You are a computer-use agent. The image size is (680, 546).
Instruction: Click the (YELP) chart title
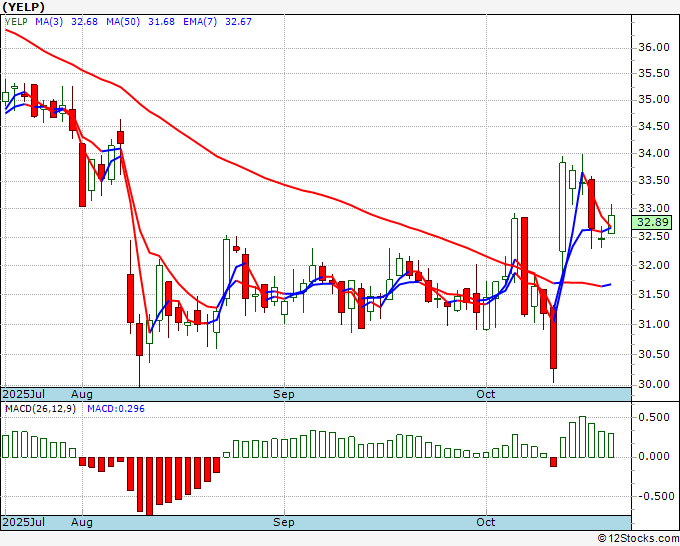pos(23,7)
